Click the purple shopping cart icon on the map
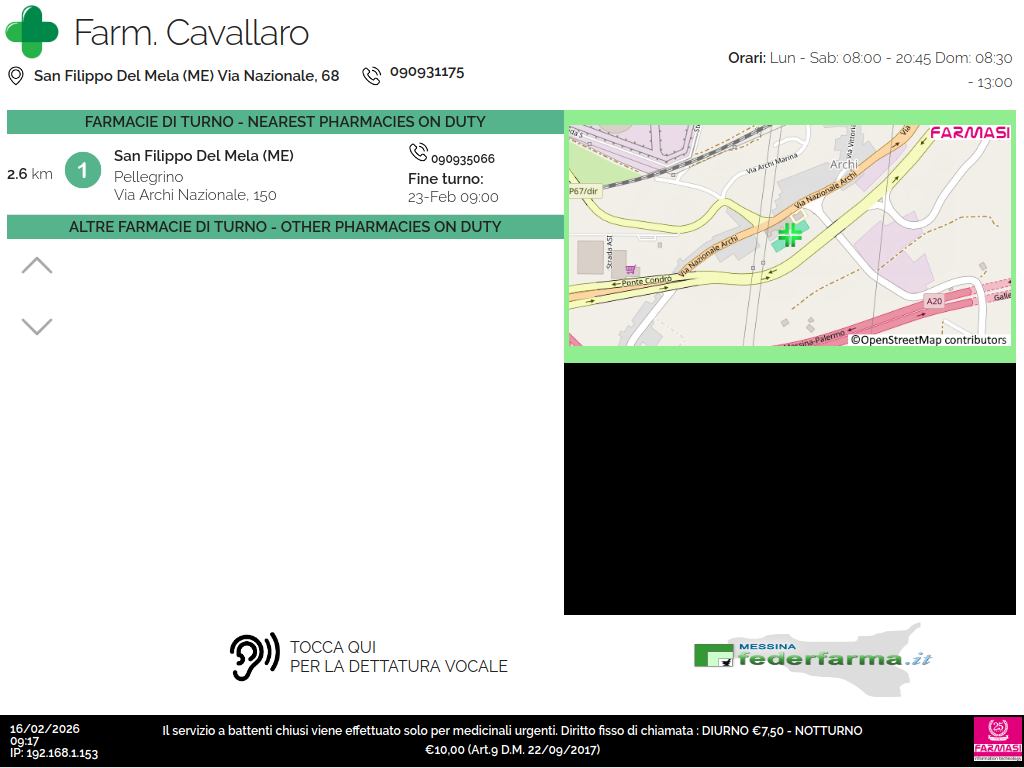The image size is (1024, 768). [x=630, y=269]
